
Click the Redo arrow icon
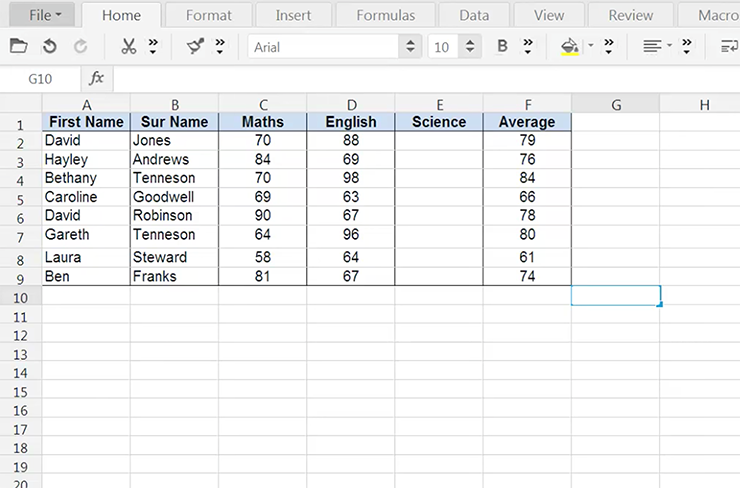point(80,47)
